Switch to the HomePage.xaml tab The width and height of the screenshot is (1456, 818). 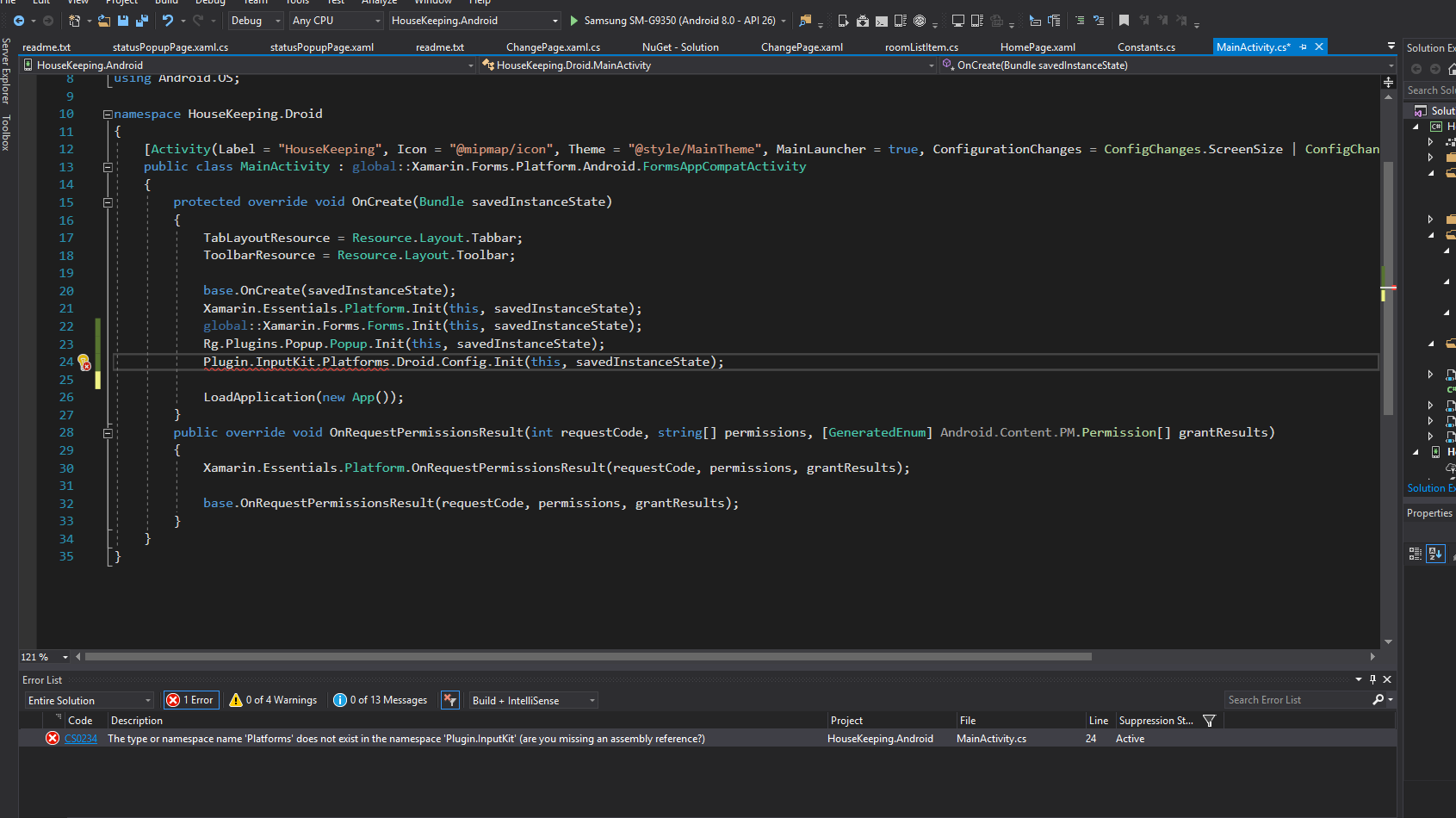tap(1038, 46)
